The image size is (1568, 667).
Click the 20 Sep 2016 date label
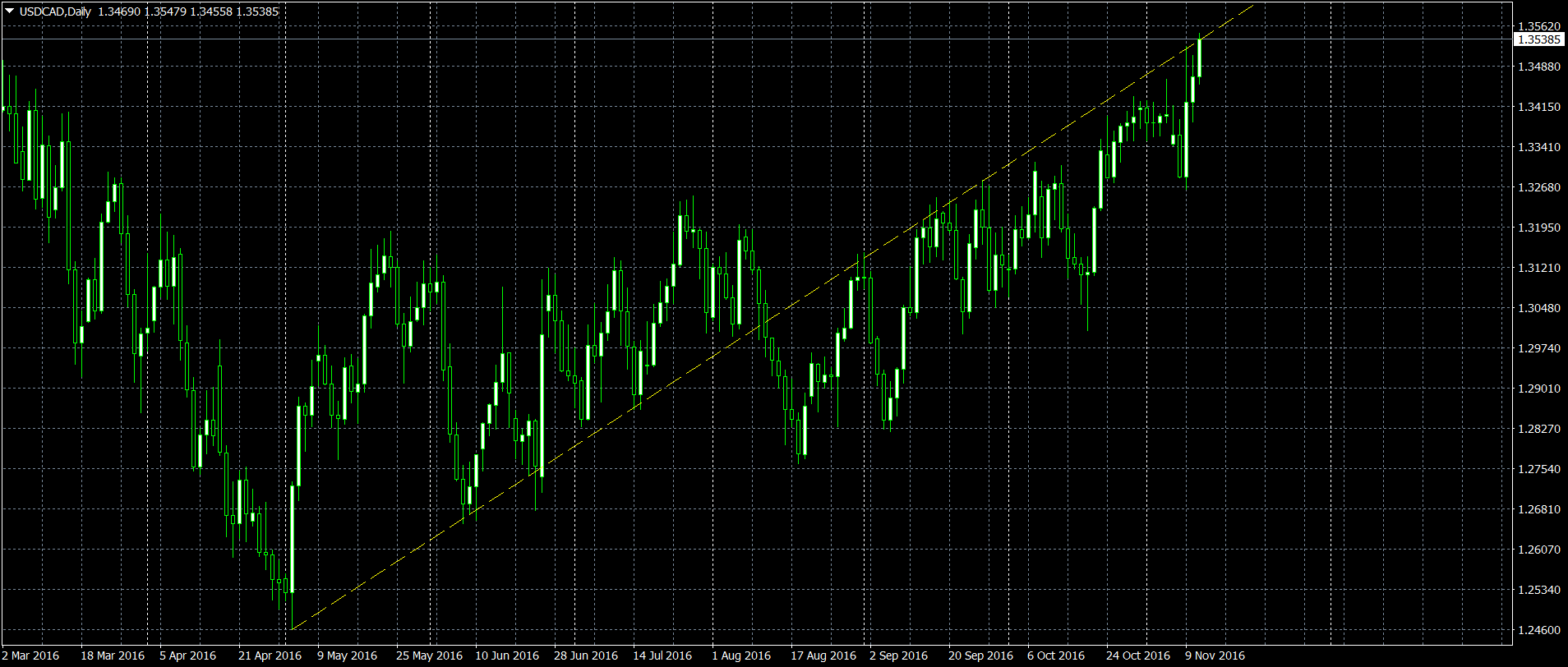(x=981, y=655)
